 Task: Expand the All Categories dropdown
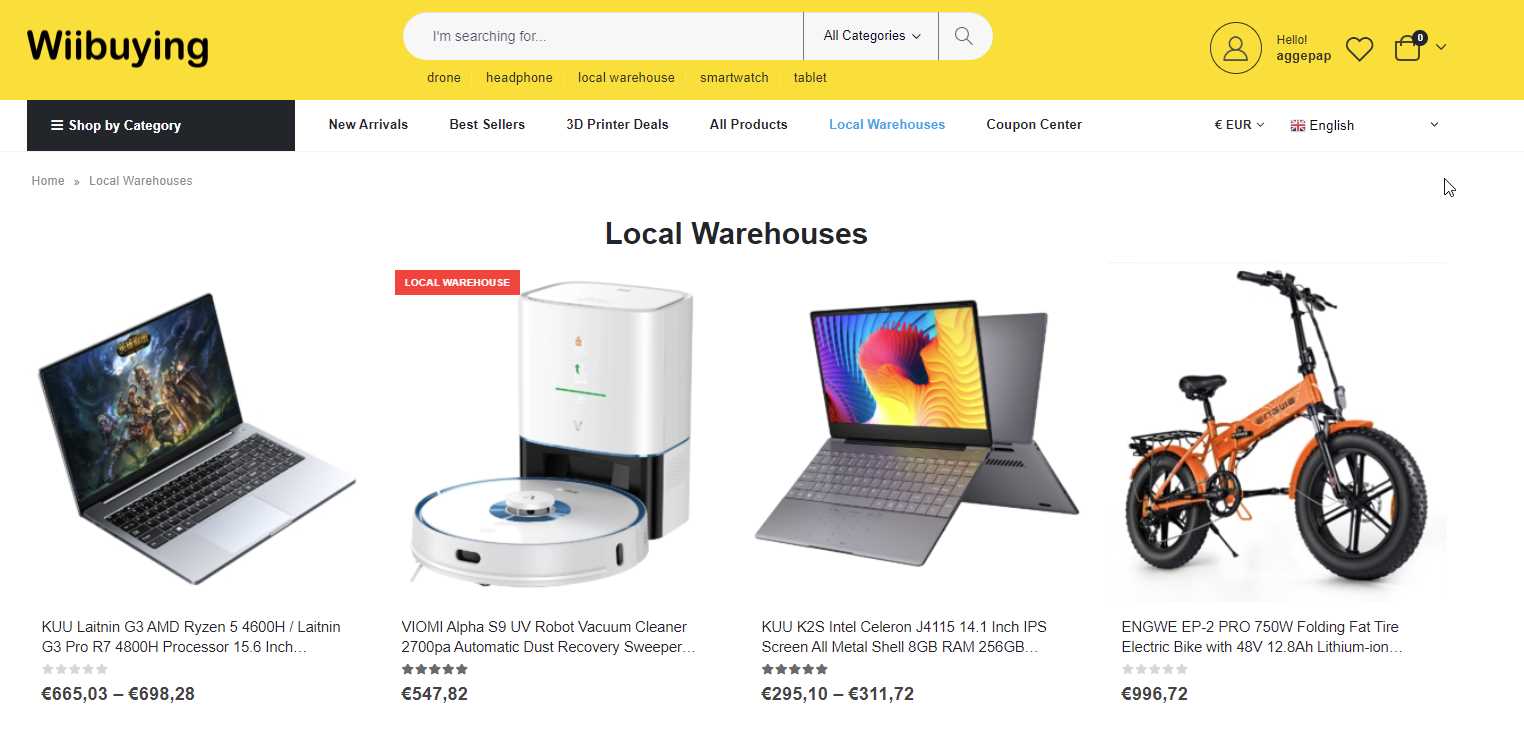click(x=871, y=36)
